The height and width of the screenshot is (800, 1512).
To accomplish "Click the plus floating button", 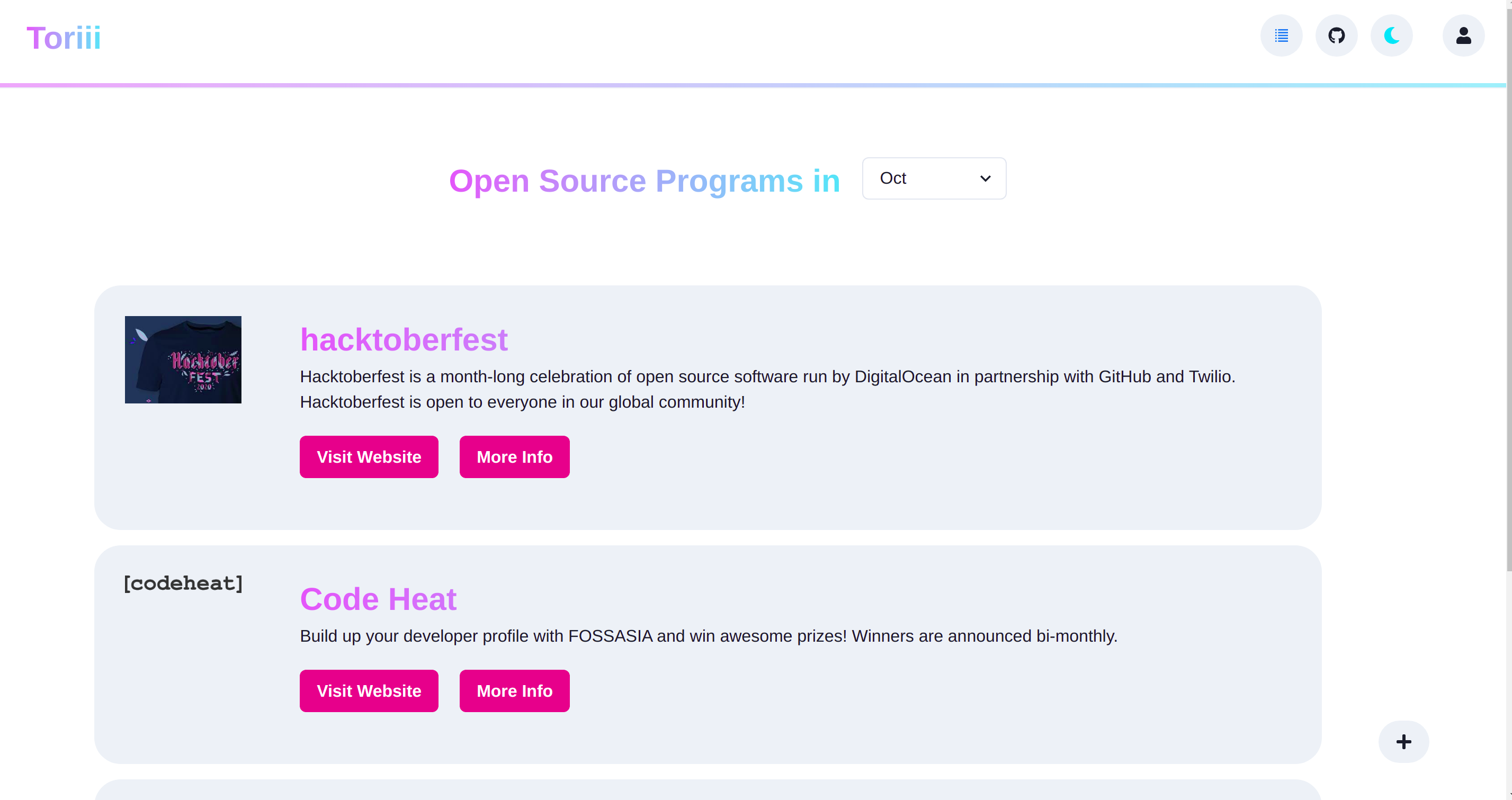I will pos(1403,742).
